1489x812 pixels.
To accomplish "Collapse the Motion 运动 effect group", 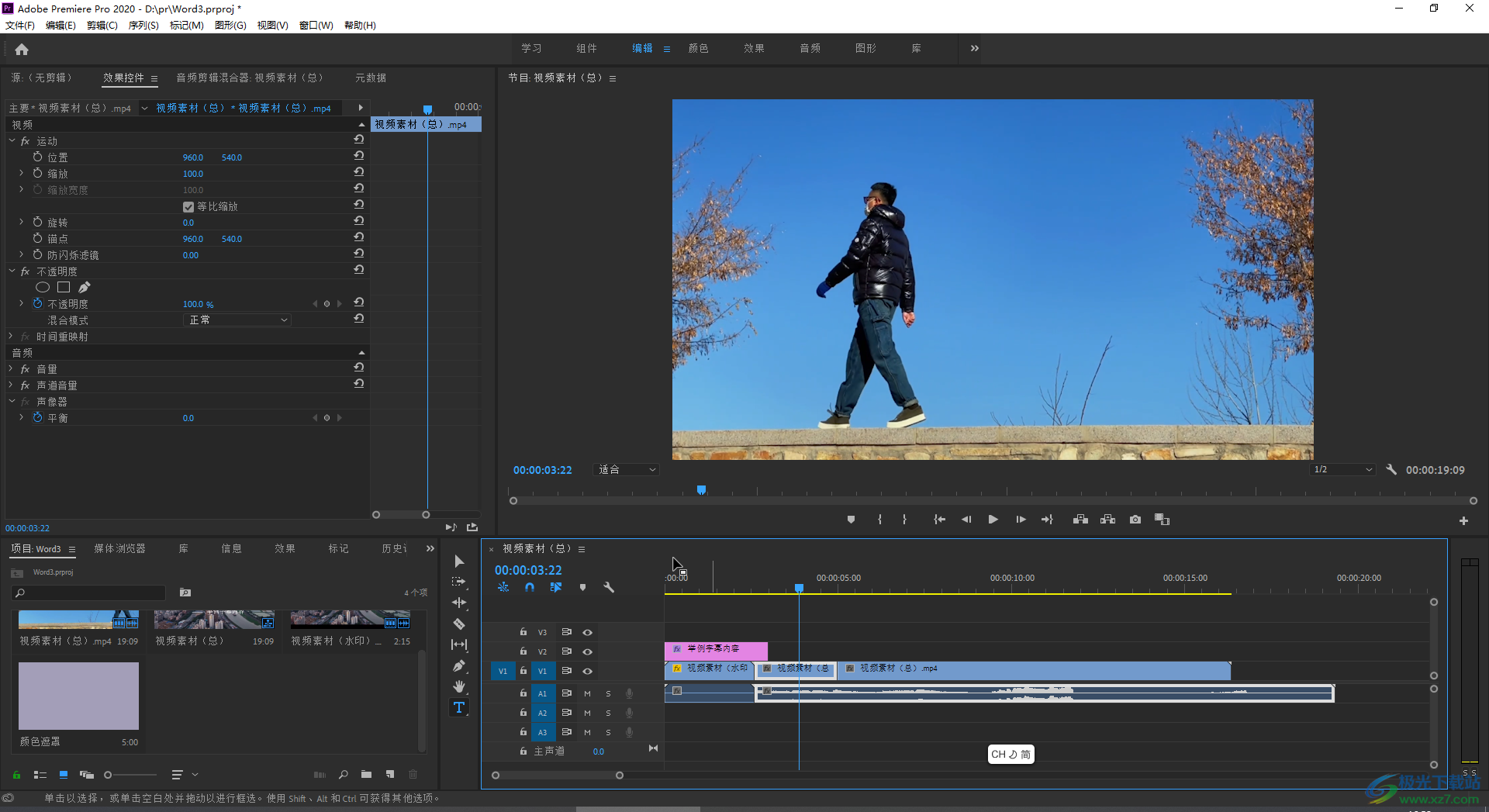I will pyautogui.click(x=12, y=141).
